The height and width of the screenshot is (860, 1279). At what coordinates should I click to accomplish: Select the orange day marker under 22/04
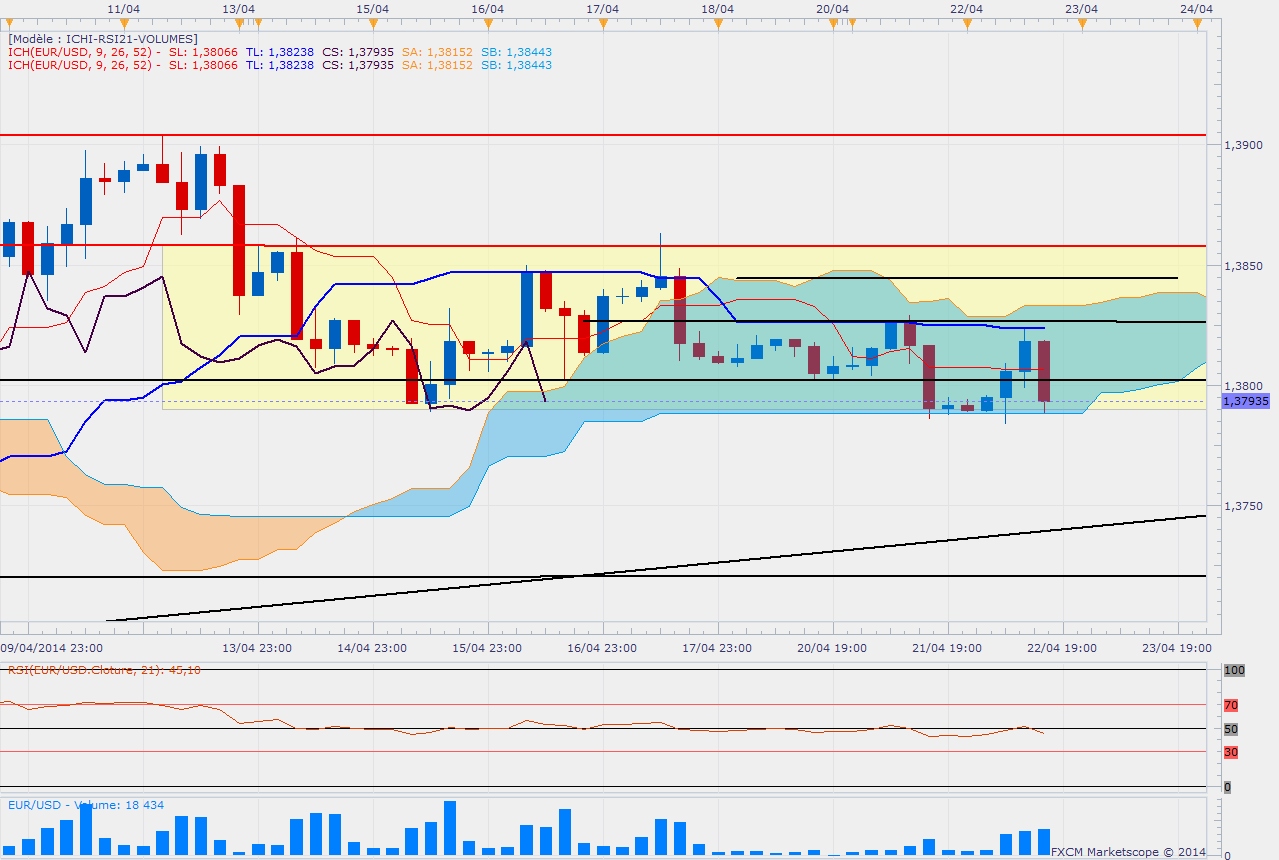964,23
